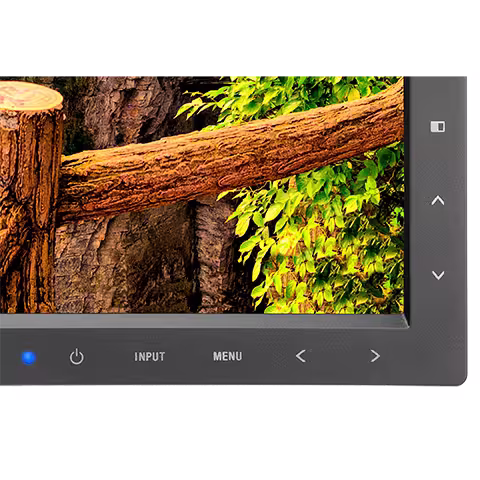Tap the up arrow on right bezel
The width and height of the screenshot is (480, 480).
[x=438, y=200]
